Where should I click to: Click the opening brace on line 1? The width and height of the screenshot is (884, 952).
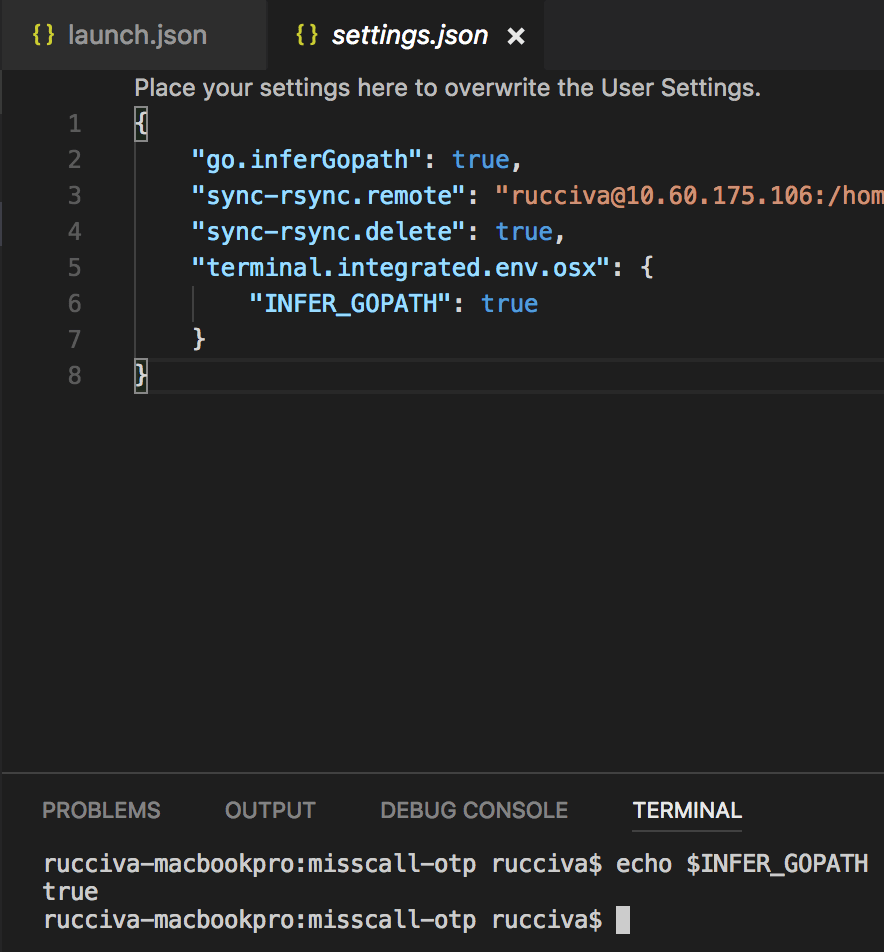tap(141, 124)
